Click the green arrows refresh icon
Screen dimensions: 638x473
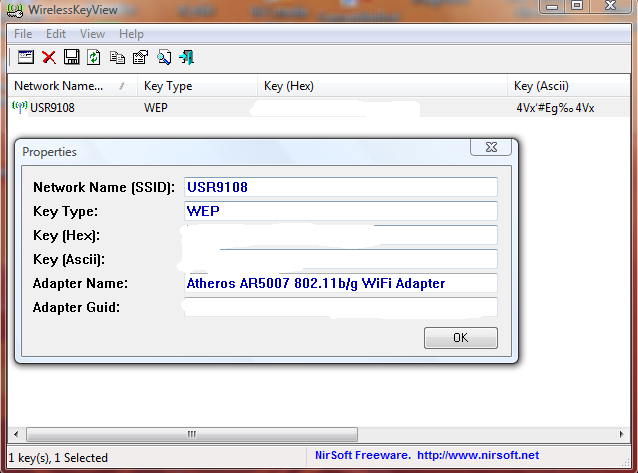(x=94, y=57)
